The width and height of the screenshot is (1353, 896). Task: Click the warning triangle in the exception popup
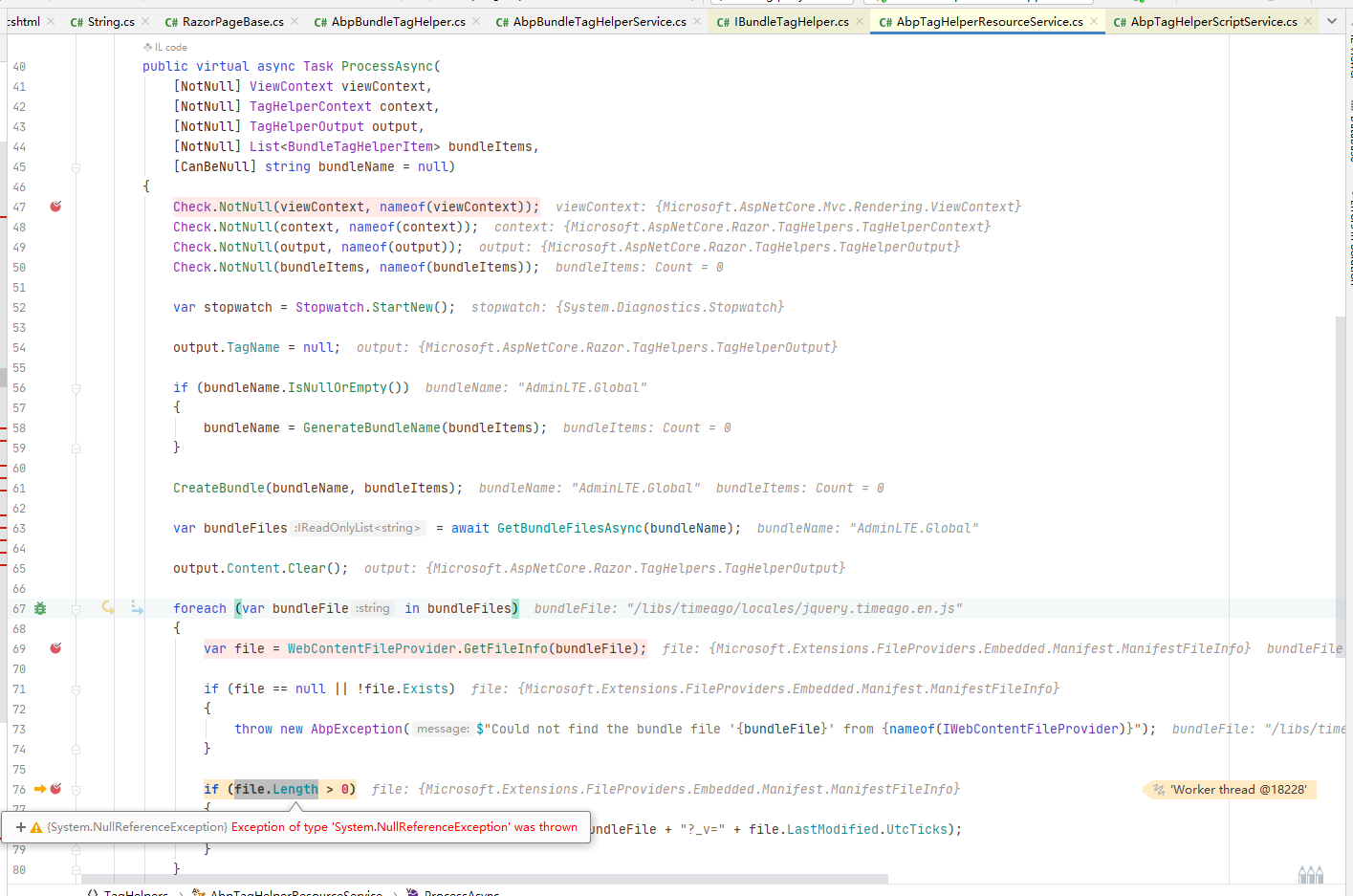tap(35, 825)
